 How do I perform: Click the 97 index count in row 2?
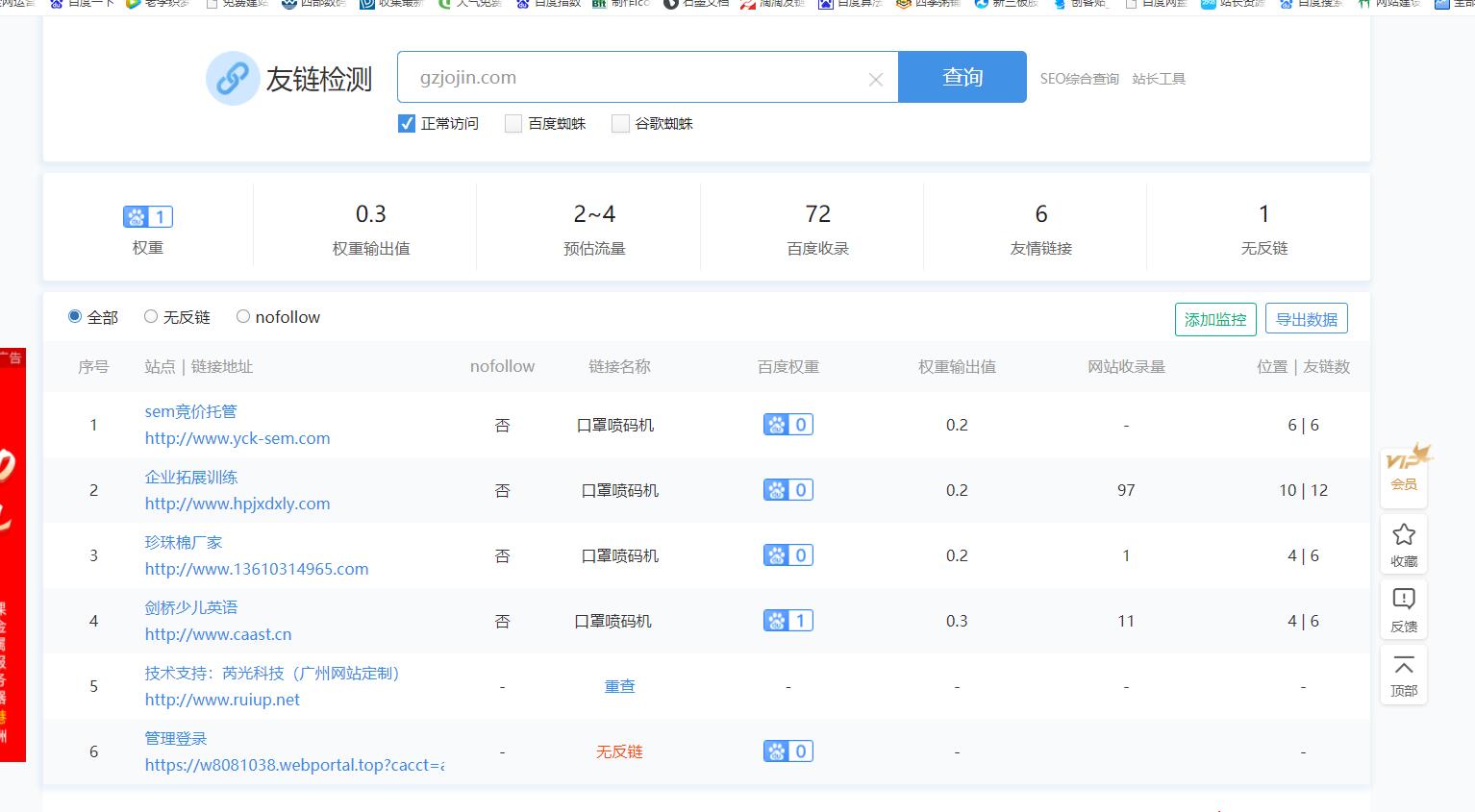click(x=1126, y=490)
